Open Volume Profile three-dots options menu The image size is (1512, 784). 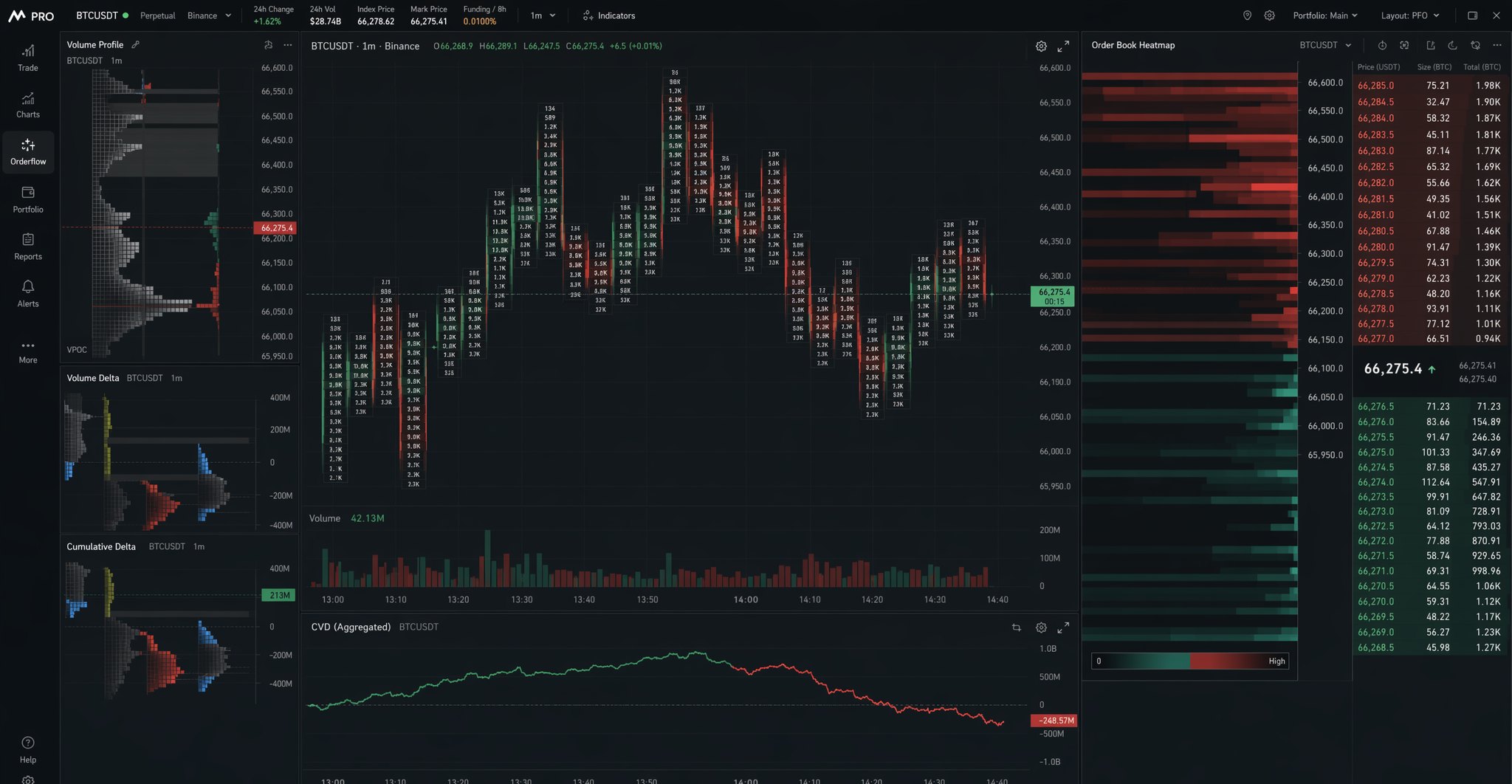(x=288, y=45)
